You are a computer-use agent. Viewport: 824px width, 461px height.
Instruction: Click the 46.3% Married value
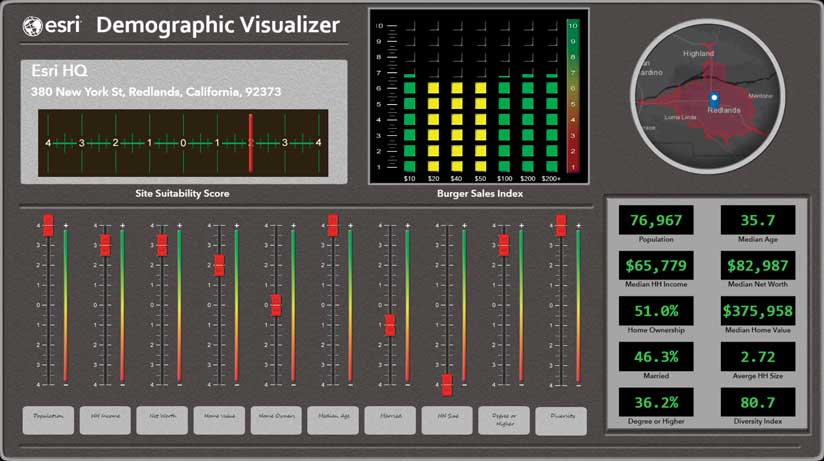click(656, 357)
